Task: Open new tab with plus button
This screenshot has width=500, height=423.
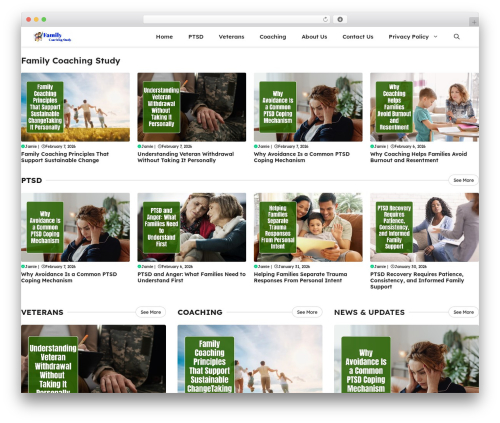Action: (474, 22)
